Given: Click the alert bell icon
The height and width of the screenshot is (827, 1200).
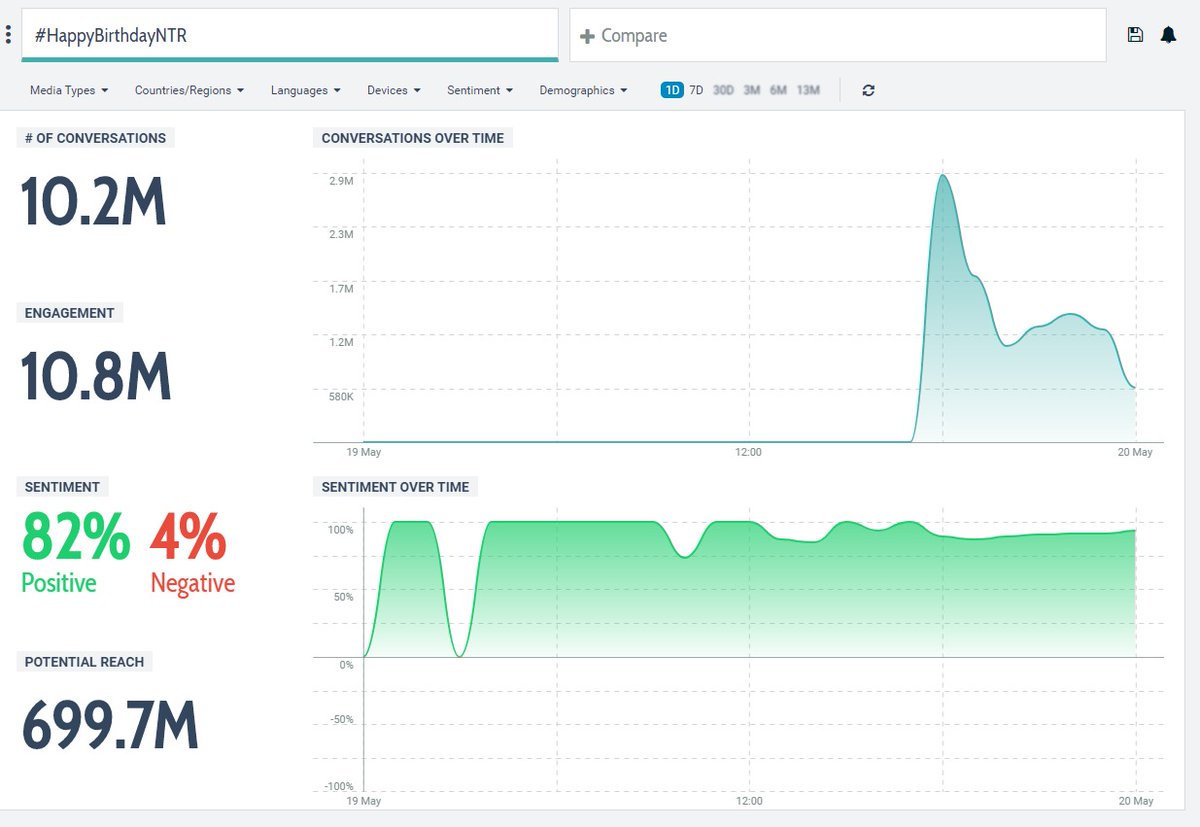Looking at the screenshot, I should click(1168, 35).
